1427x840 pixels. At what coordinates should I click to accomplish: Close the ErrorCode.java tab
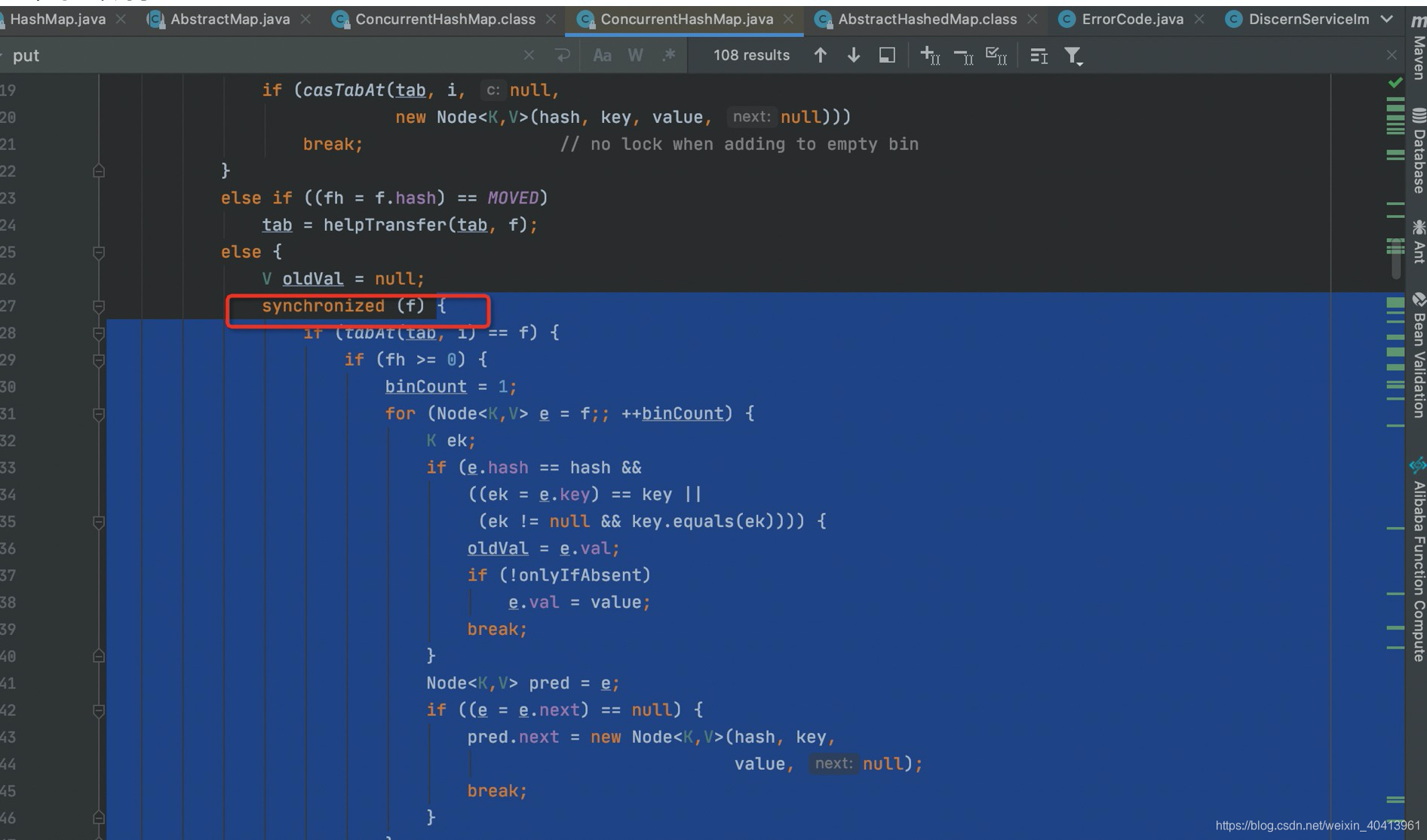coord(1199,19)
